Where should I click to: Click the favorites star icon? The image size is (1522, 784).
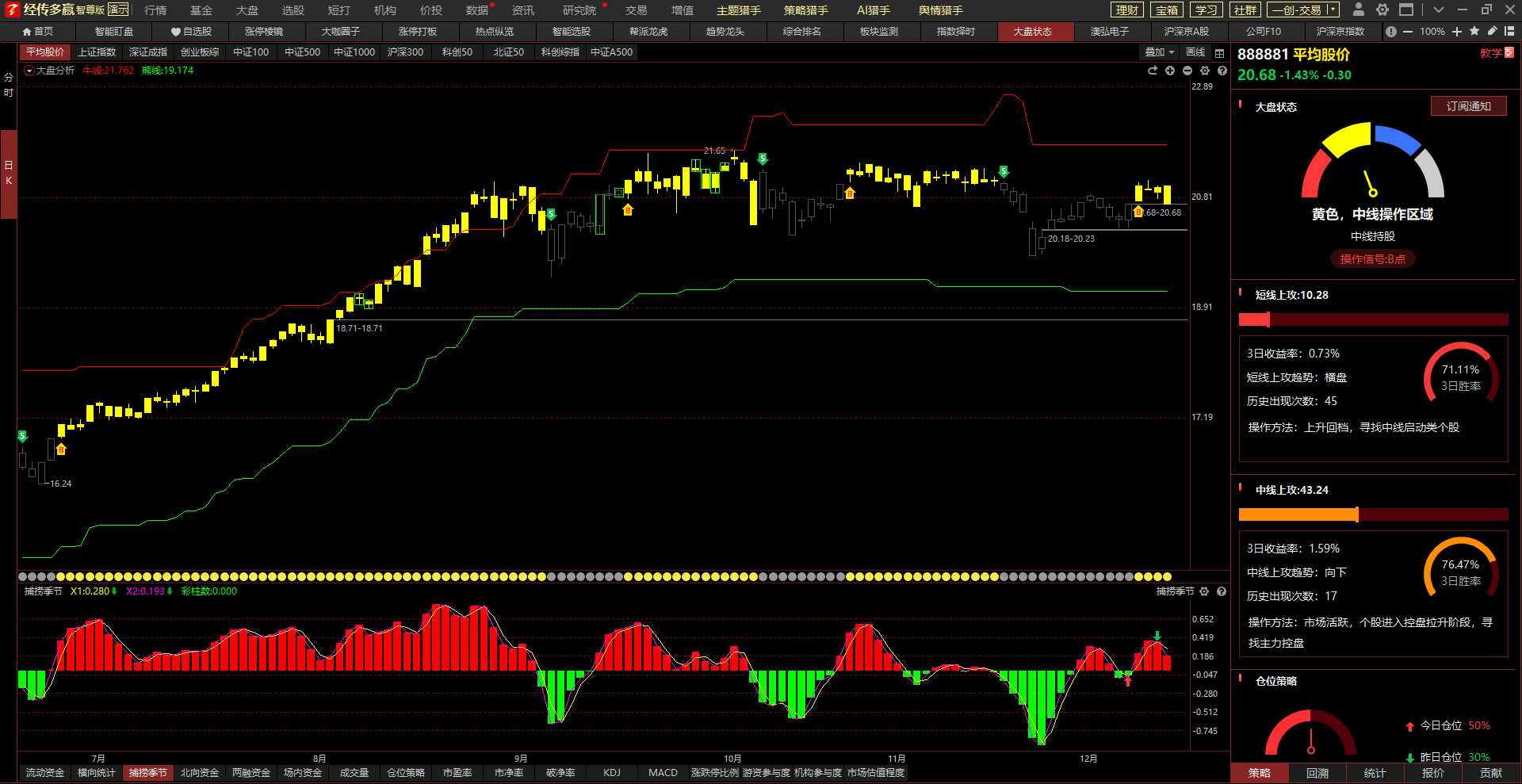pyautogui.click(x=1474, y=32)
